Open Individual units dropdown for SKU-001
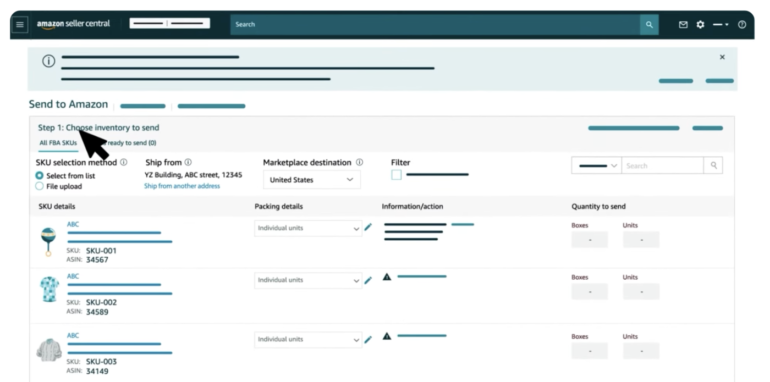The height and width of the screenshot is (382, 770). (x=308, y=228)
